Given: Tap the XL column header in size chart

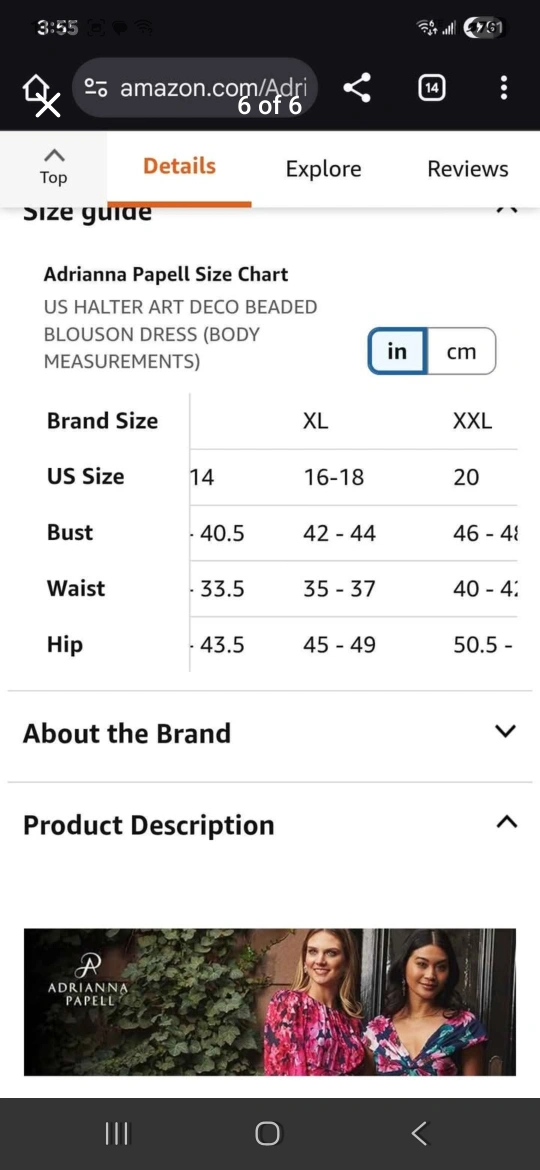Looking at the screenshot, I should coord(315,421).
